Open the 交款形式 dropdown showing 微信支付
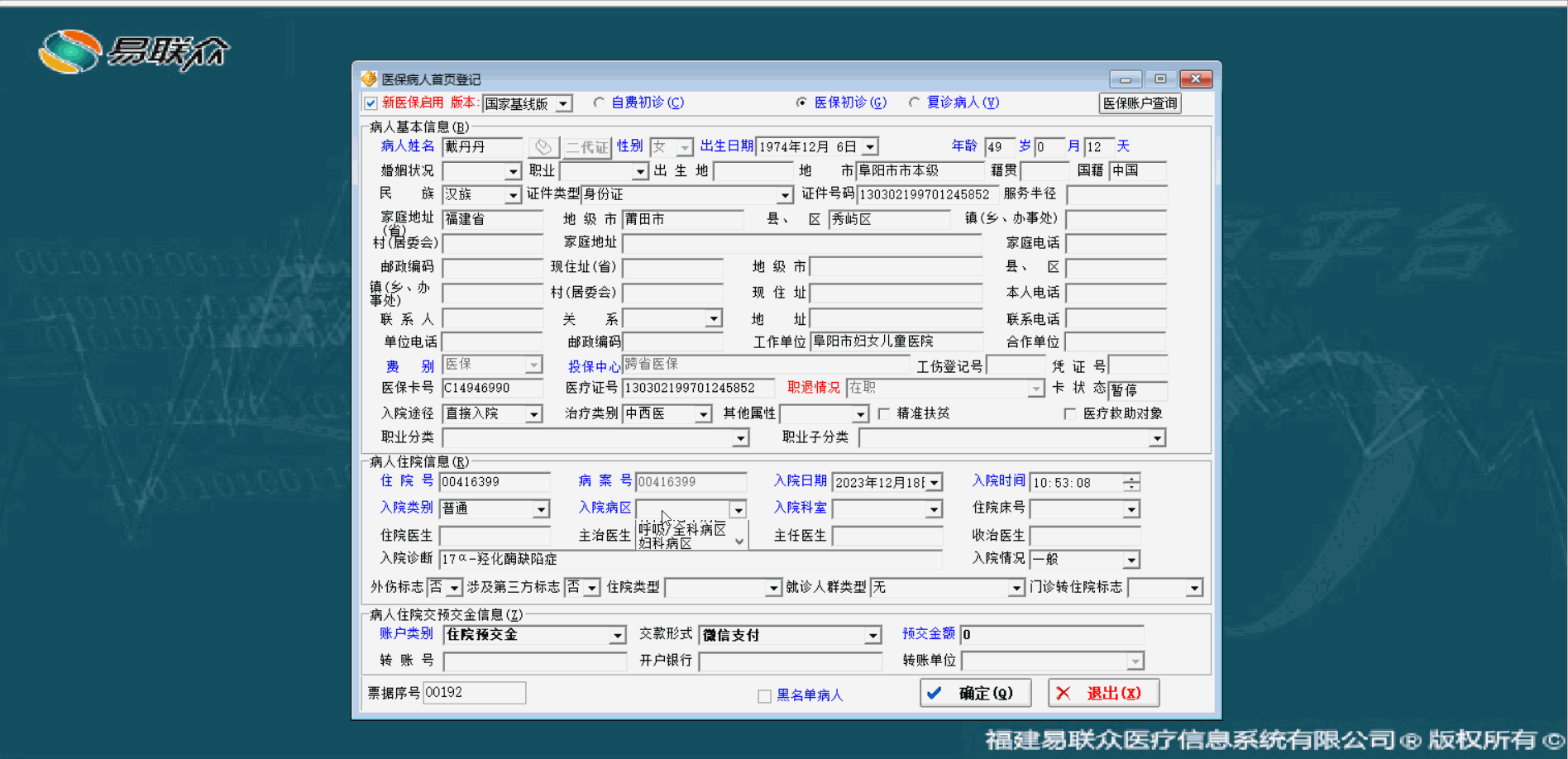This screenshot has width=1568, height=759. click(873, 635)
